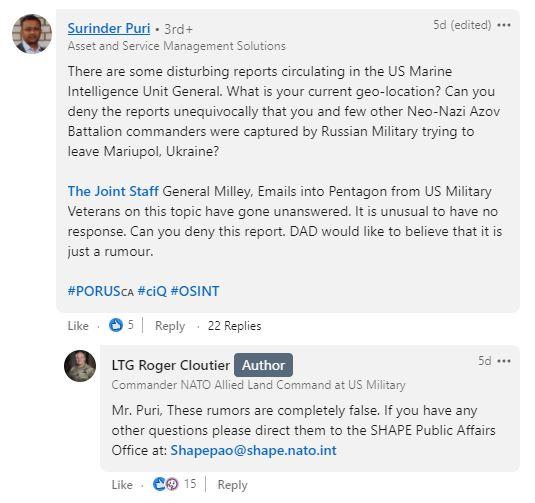Open the #ciQ hashtag
The image size is (535, 503).
(152, 291)
